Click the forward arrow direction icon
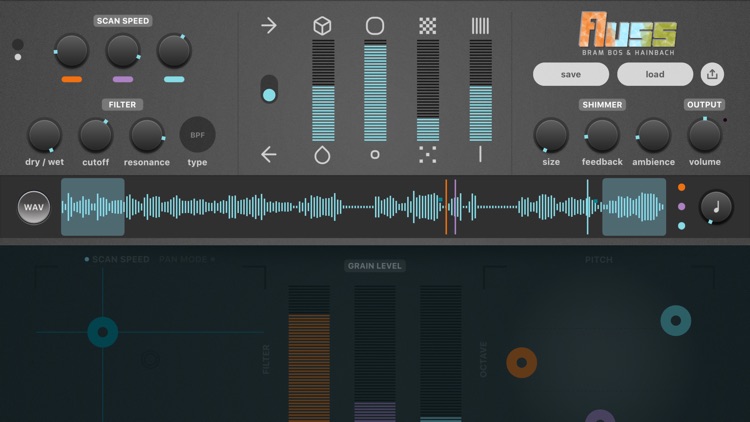Viewport: 750px width, 422px height. tap(269, 25)
